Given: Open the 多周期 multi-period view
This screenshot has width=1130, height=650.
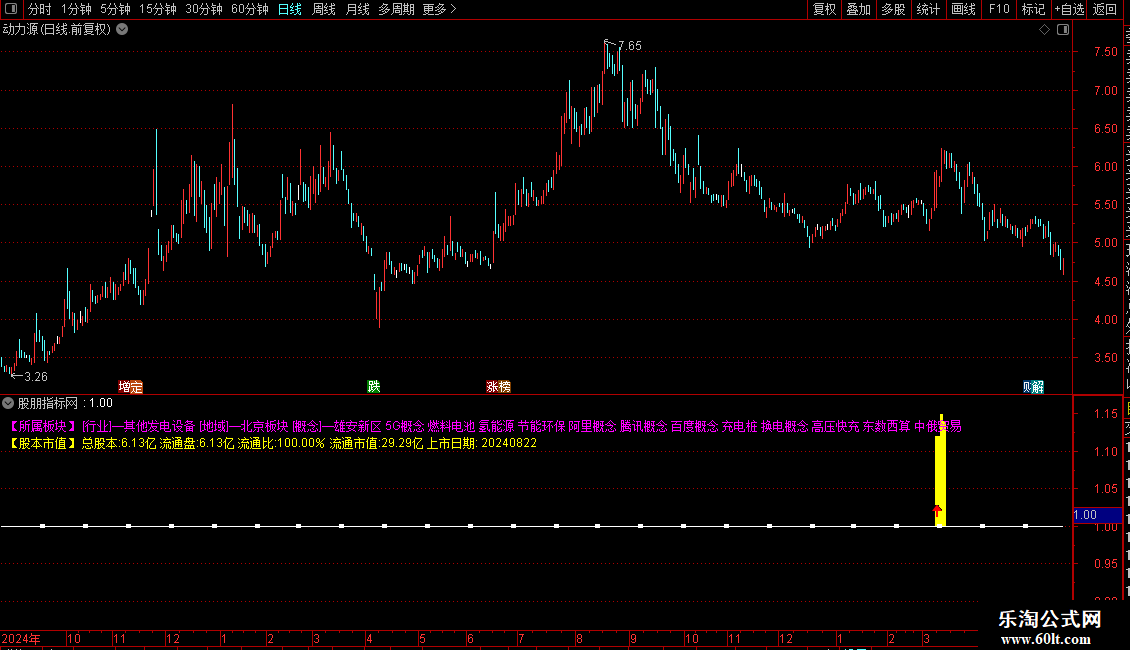Looking at the screenshot, I should pos(396,9).
